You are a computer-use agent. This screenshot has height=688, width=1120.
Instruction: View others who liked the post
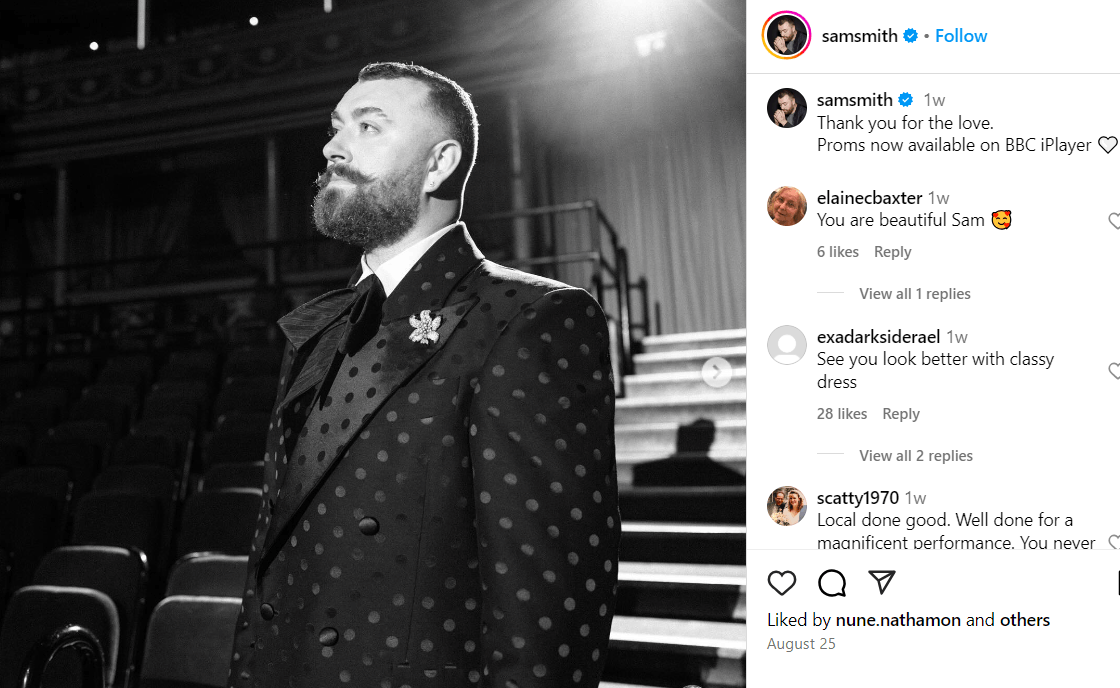coord(1025,620)
